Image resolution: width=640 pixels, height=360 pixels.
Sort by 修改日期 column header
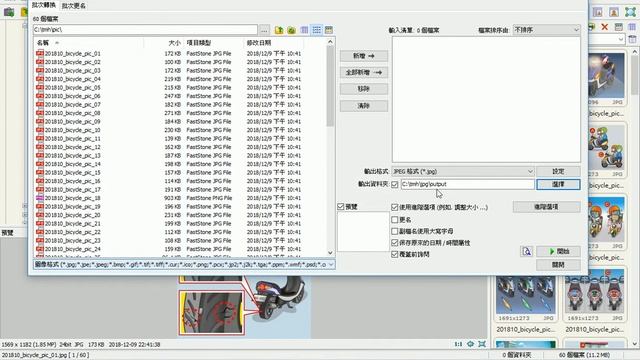tap(258, 43)
